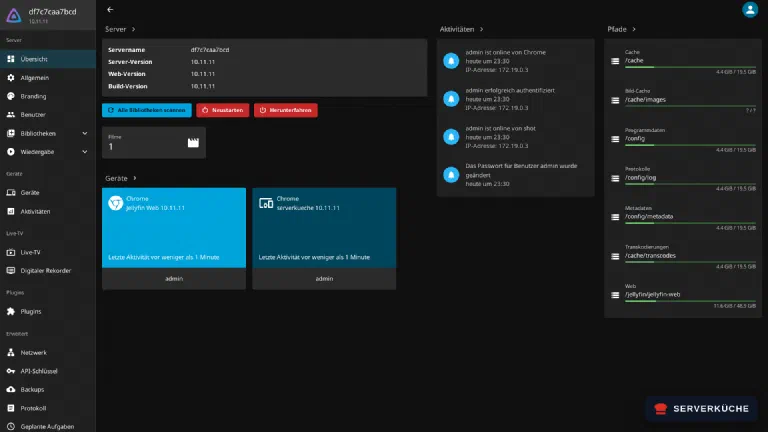The image size is (768, 432).
Task: Open the user profile avatar icon
Action: (750, 9)
